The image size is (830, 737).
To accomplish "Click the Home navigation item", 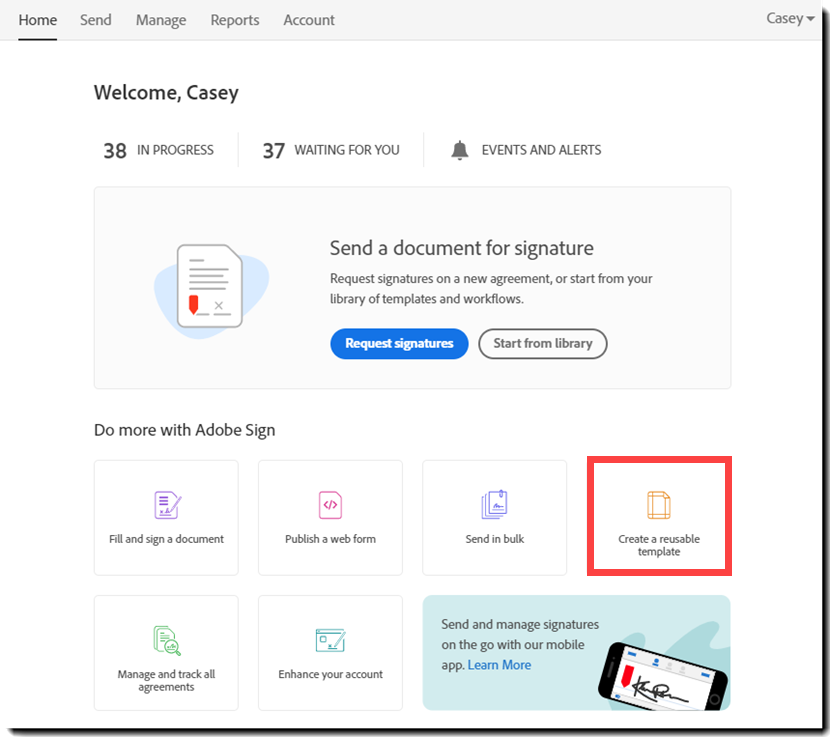I will pyautogui.click(x=37, y=20).
